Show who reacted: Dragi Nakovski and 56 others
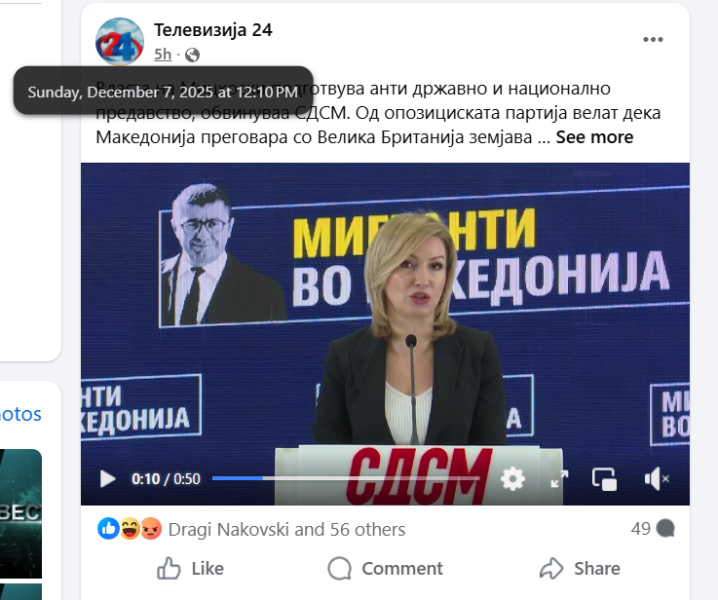This screenshot has width=718, height=600. [287, 530]
